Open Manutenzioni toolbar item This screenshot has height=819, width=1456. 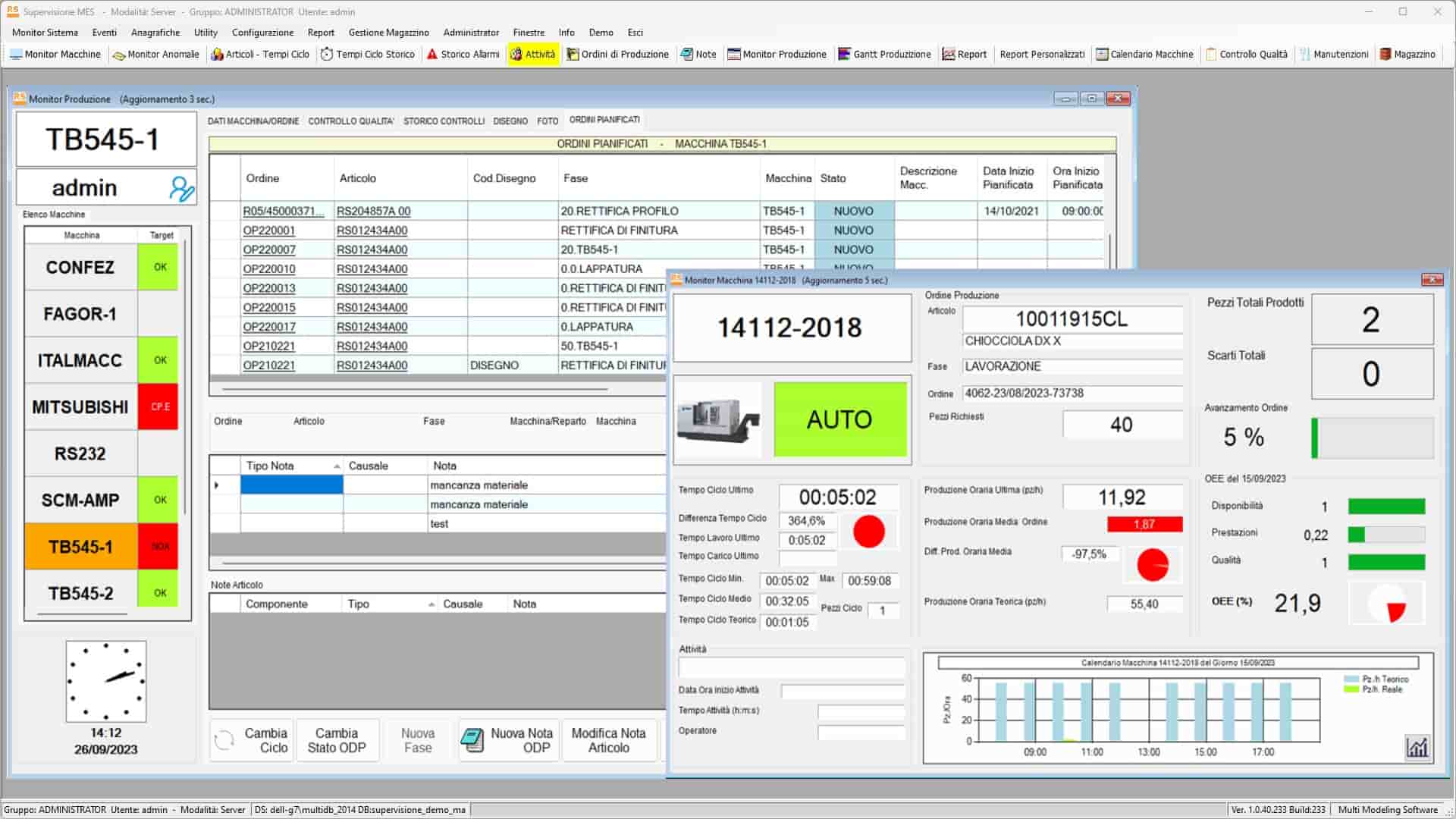tap(1334, 55)
